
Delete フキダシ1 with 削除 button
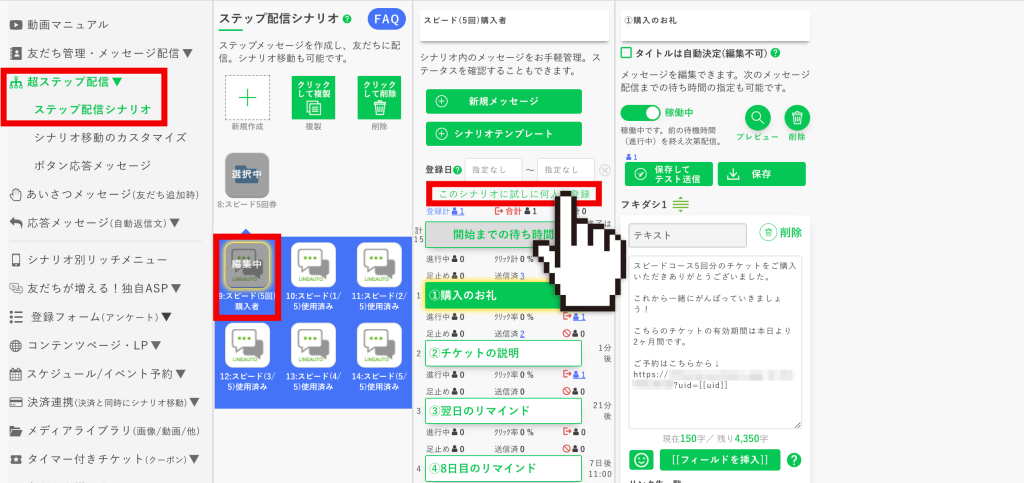(x=781, y=232)
